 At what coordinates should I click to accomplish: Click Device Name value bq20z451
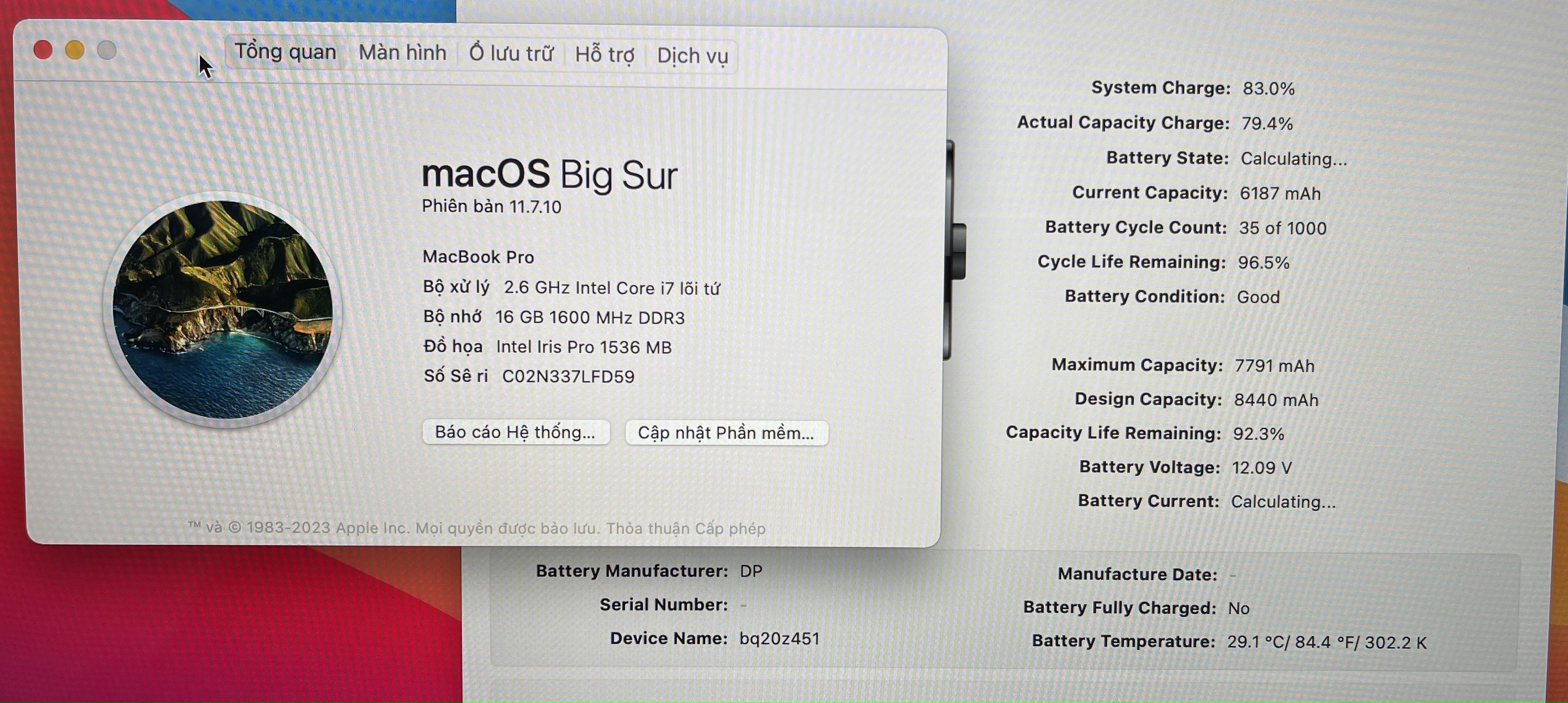780,639
